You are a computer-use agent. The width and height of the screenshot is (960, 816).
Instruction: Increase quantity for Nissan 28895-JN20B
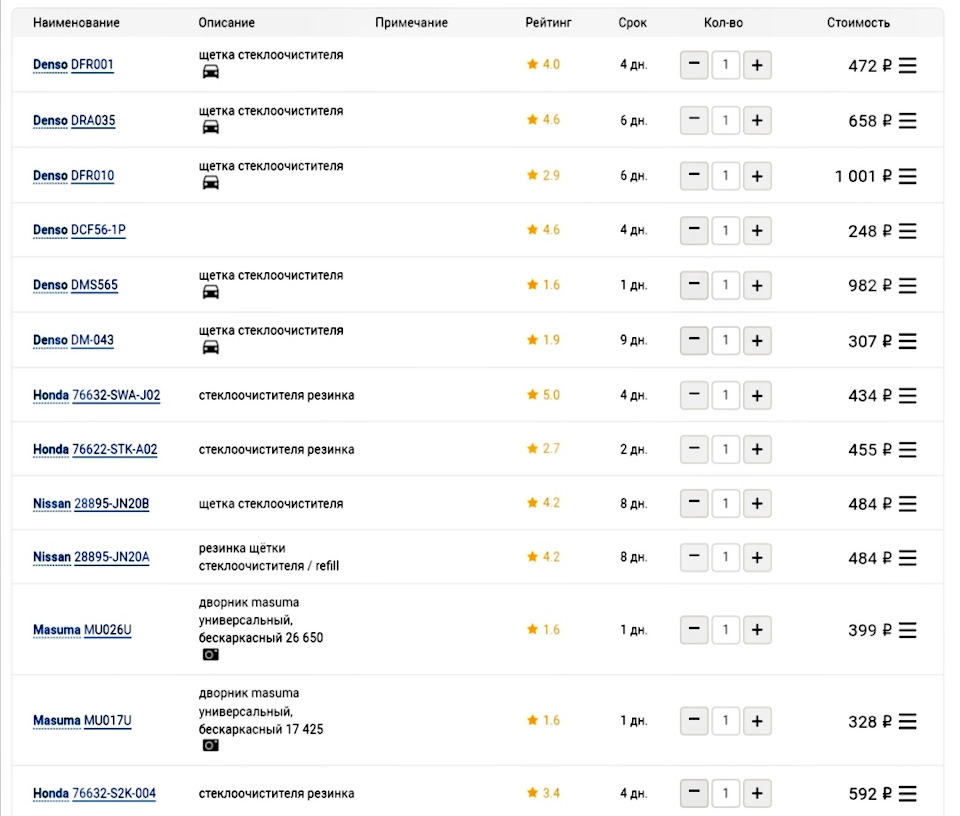757,503
